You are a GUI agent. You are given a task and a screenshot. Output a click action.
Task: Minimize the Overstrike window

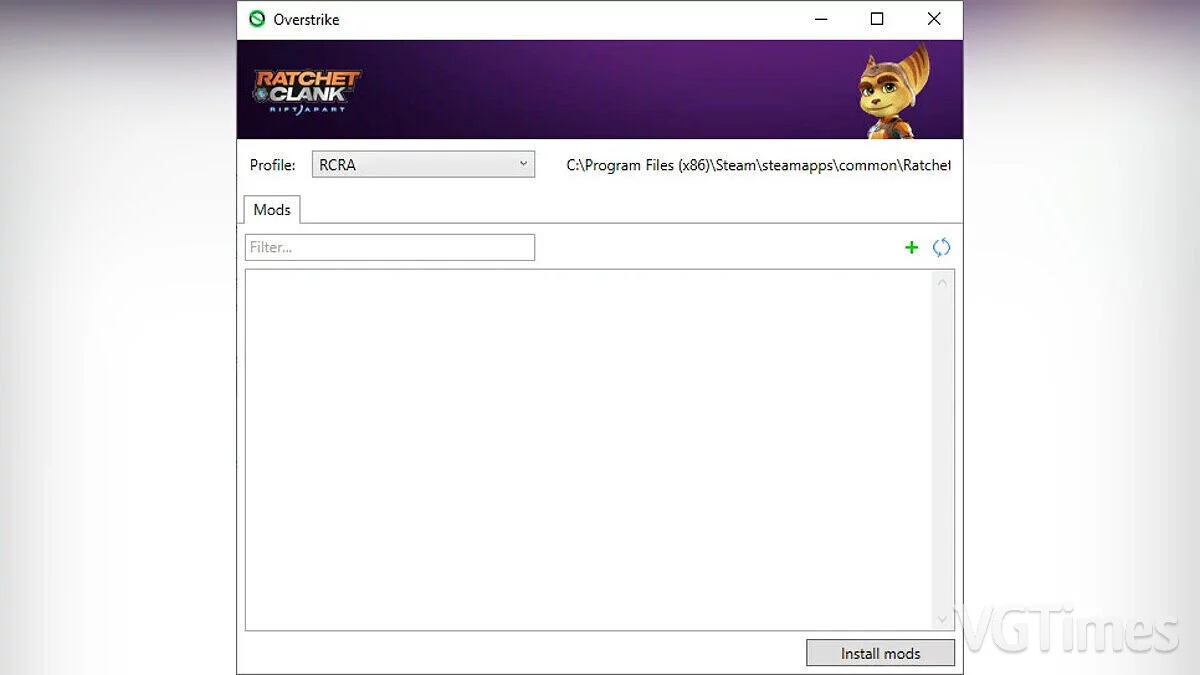[x=821, y=19]
